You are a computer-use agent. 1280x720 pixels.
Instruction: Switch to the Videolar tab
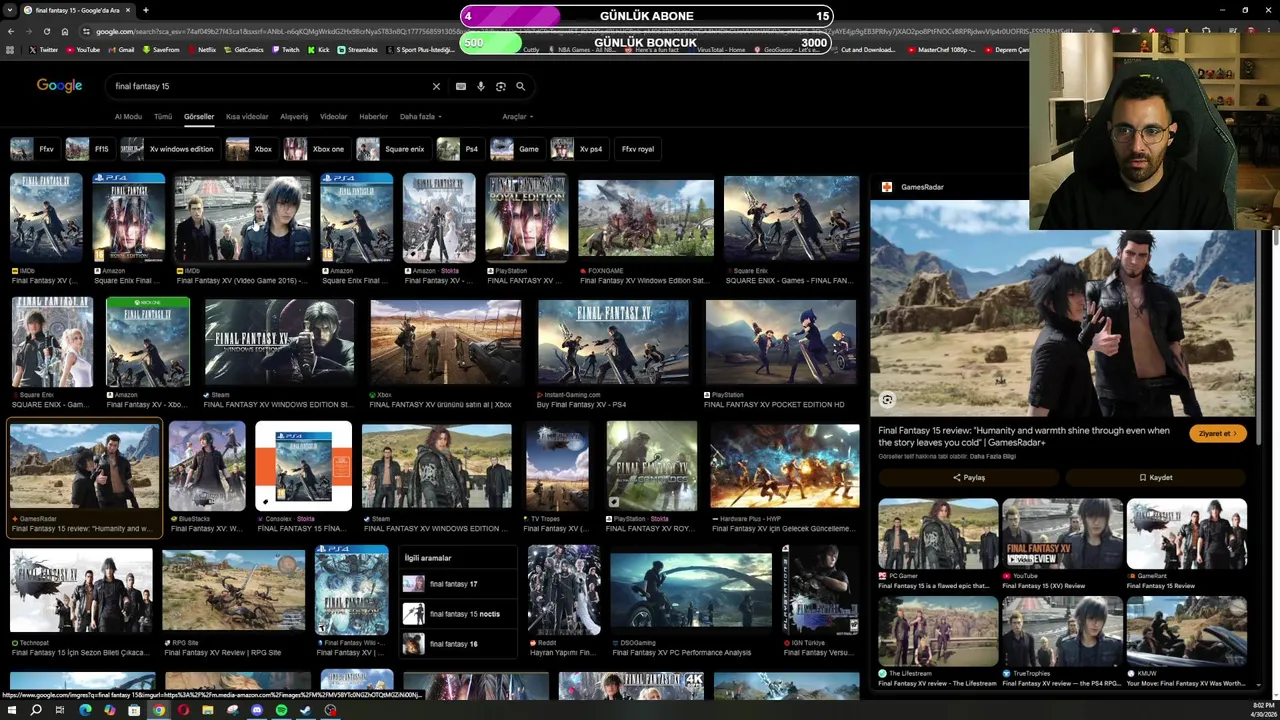pyautogui.click(x=333, y=117)
